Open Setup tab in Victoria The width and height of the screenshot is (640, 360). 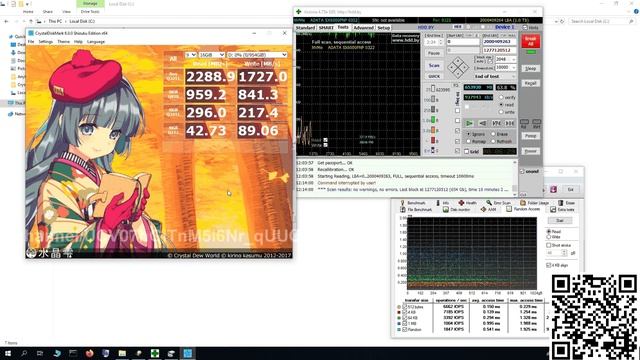click(383, 28)
